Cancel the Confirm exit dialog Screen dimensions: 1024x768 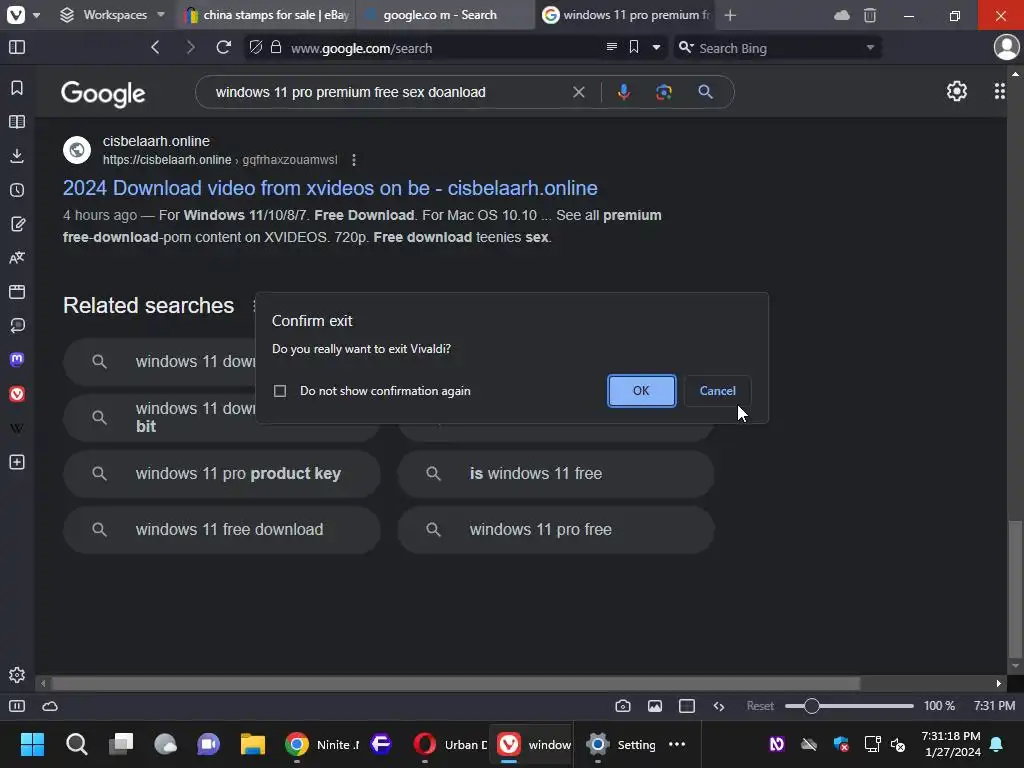(x=717, y=391)
